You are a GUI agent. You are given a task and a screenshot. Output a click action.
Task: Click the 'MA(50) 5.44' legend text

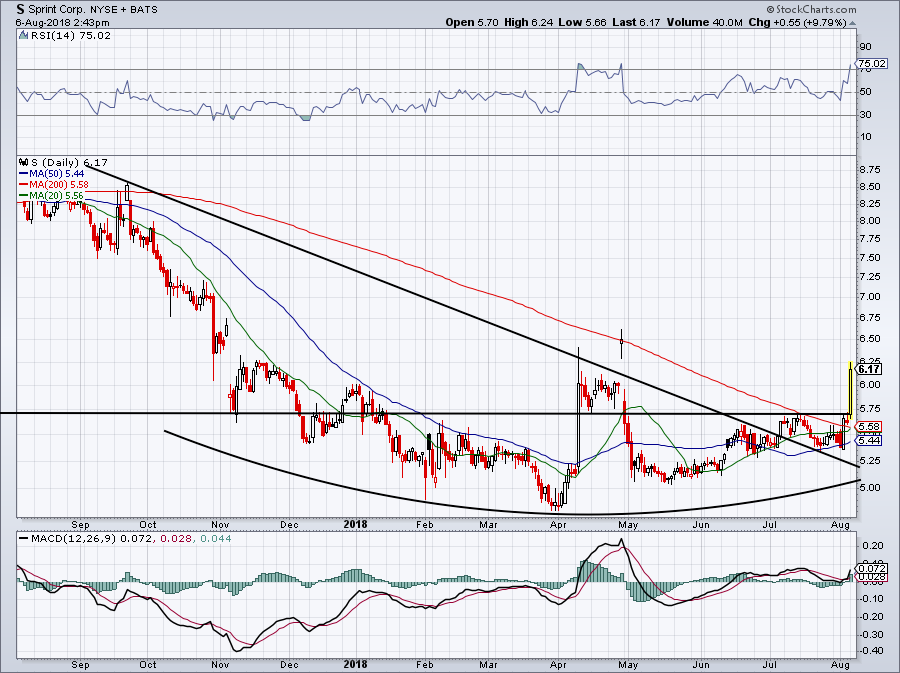pyautogui.click(x=56, y=174)
